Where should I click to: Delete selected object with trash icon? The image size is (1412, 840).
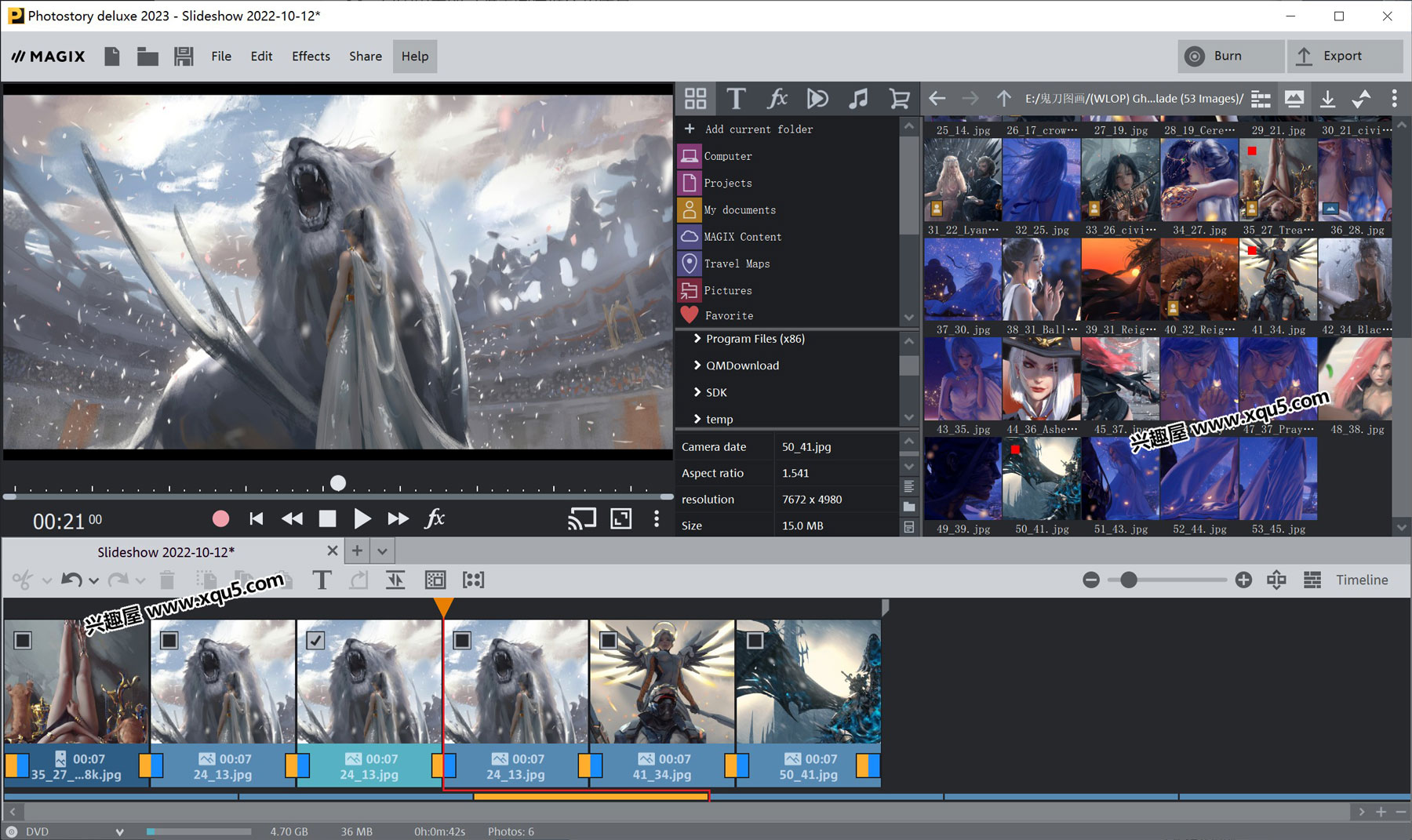[x=166, y=580]
